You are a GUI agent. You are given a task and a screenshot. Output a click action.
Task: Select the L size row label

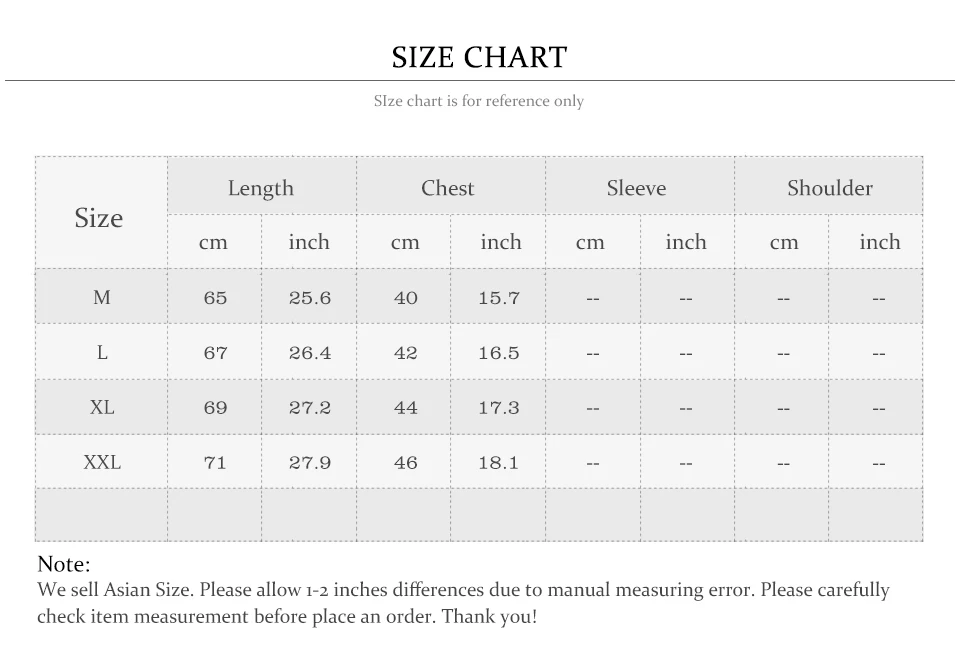coord(102,352)
